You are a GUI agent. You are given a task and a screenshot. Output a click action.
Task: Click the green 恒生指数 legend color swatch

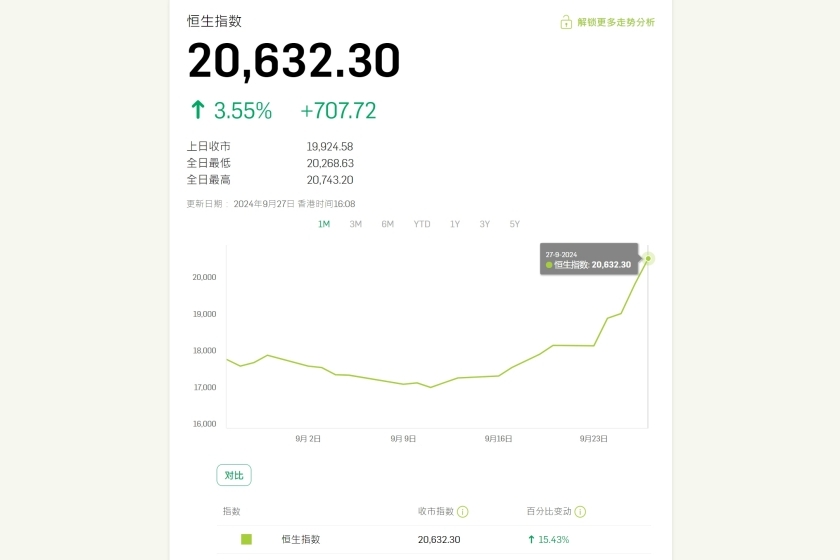[246, 539]
